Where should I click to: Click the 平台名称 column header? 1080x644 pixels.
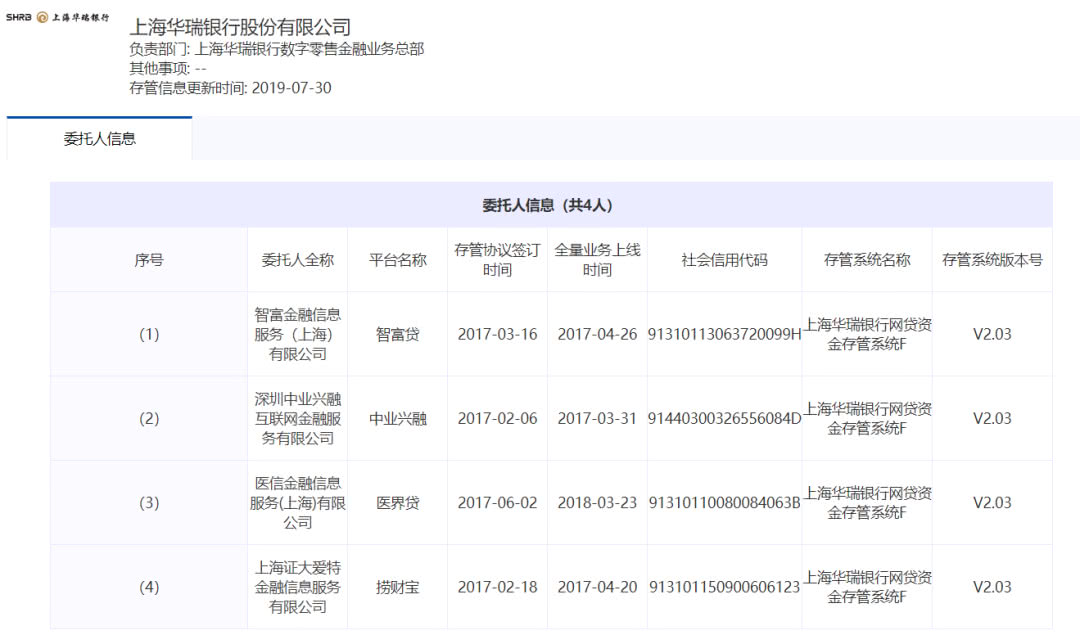coord(397,260)
